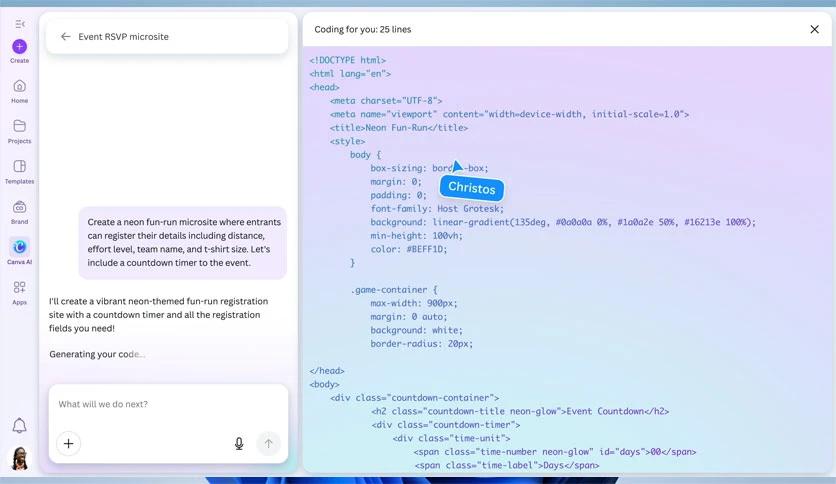Click the purple Create plus button

tap(20, 46)
